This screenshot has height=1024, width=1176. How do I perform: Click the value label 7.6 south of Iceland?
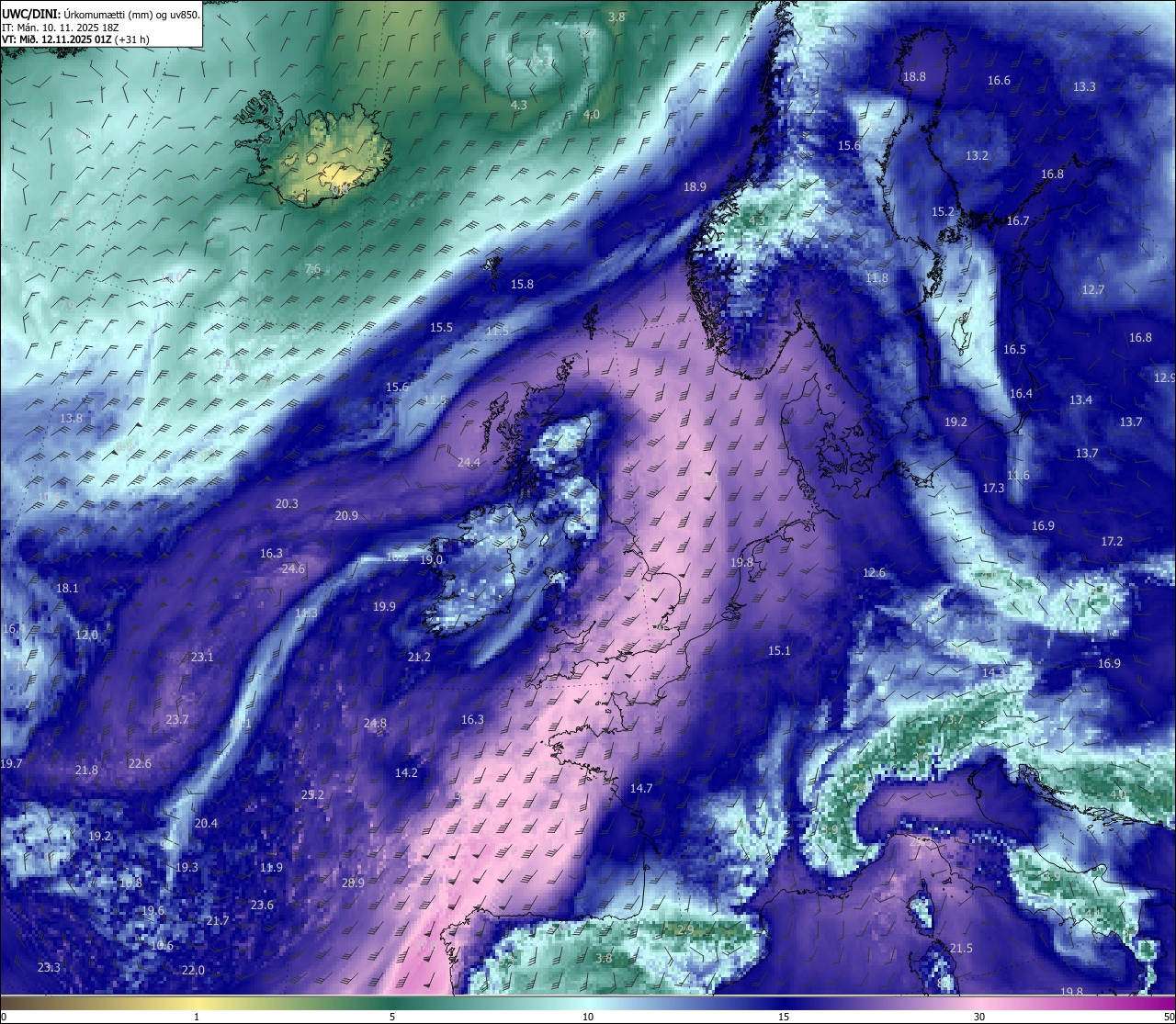312,269
